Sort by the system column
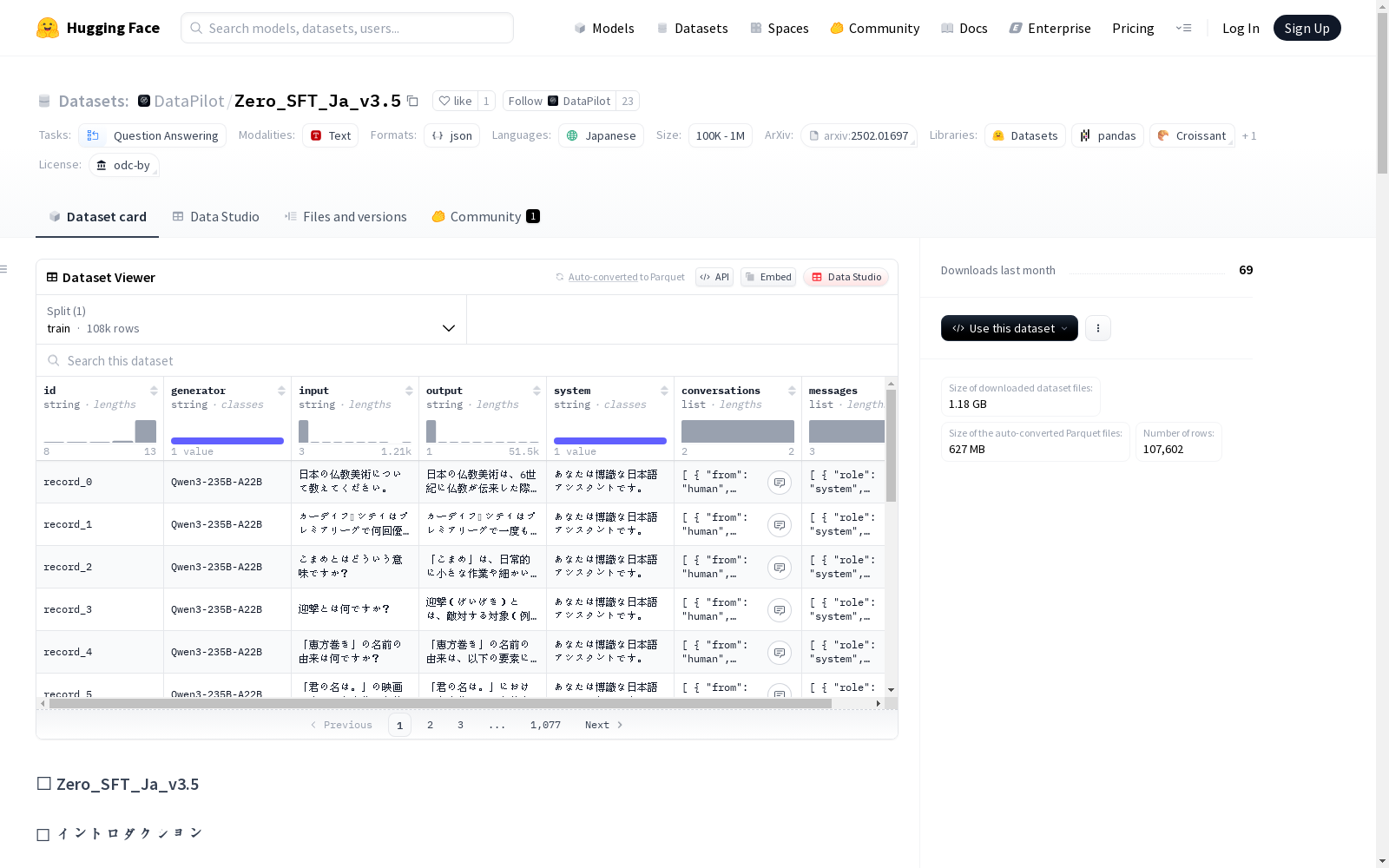Viewport: 1389px width, 868px height. coord(664,391)
